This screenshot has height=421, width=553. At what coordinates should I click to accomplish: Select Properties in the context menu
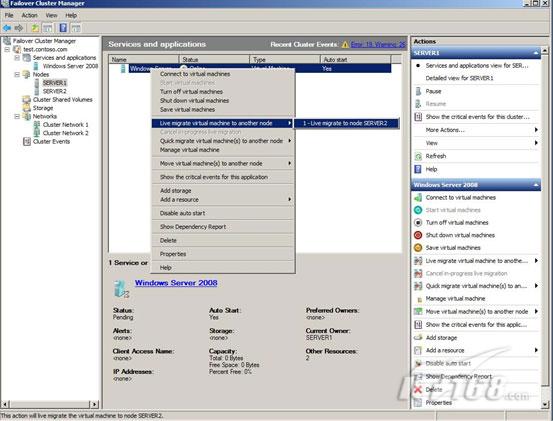[223, 254]
